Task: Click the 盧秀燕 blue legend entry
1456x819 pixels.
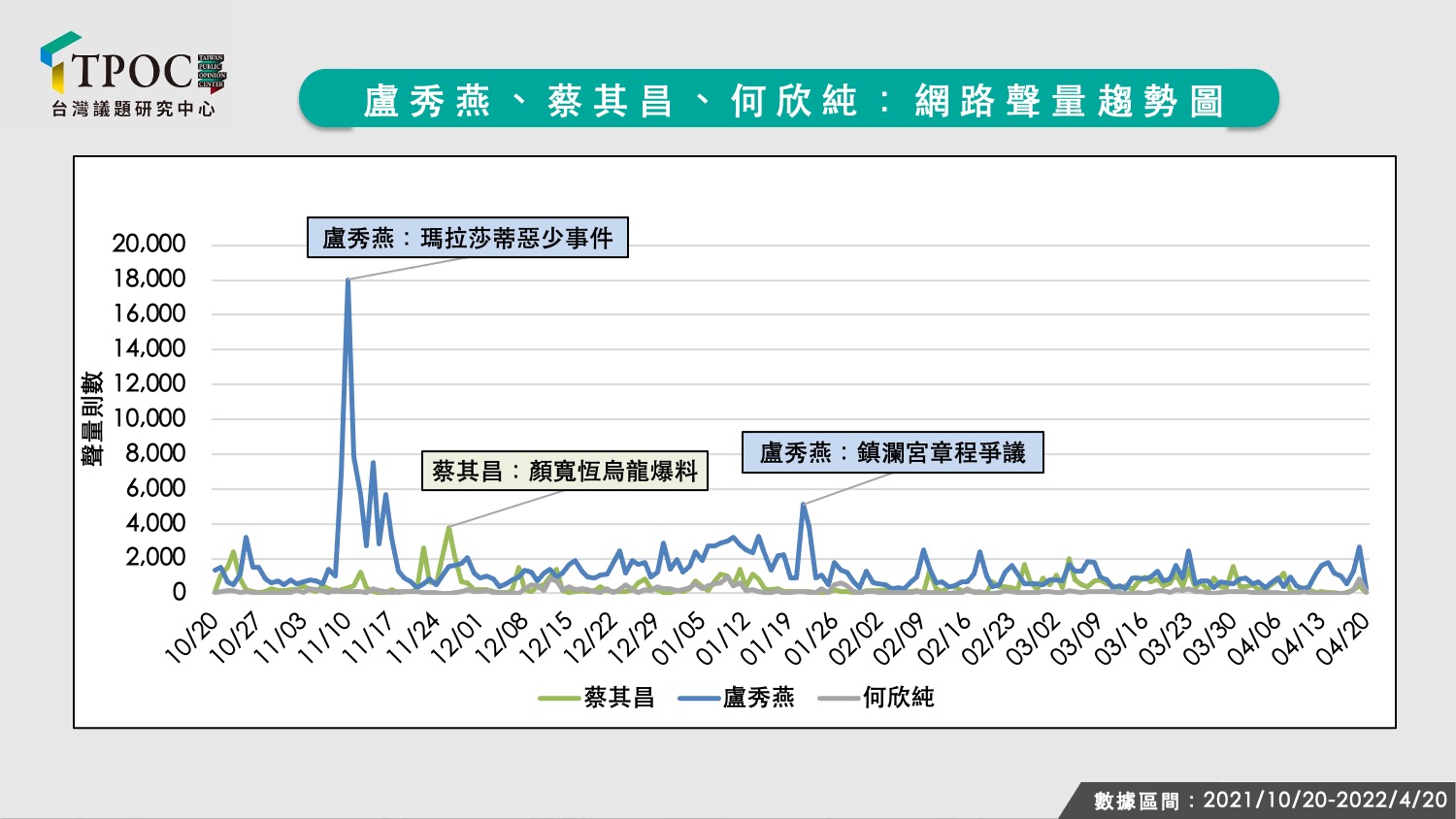Action: point(736,698)
